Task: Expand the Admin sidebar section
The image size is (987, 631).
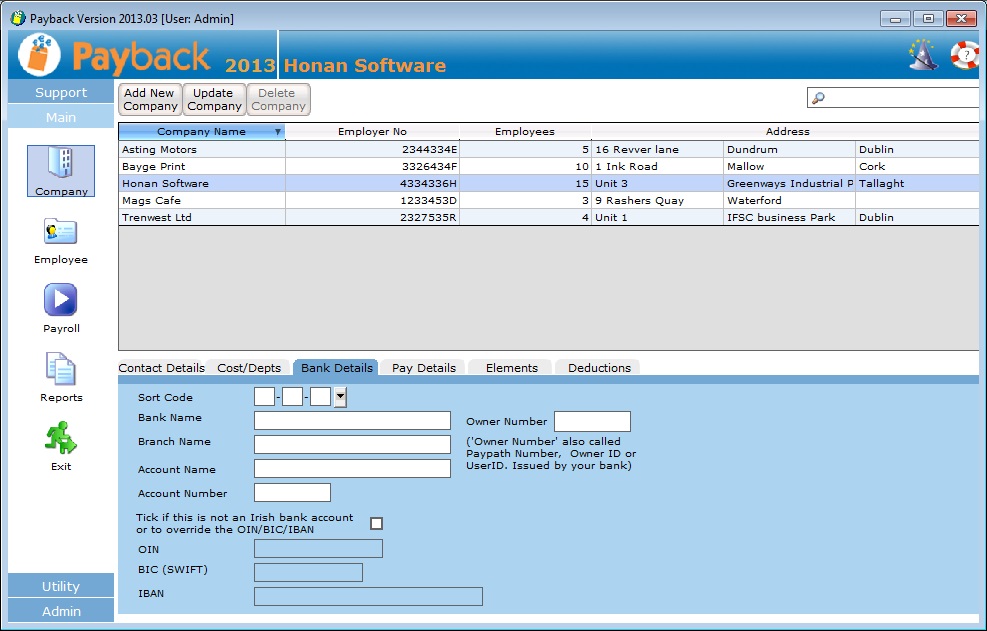Action: coord(61,611)
